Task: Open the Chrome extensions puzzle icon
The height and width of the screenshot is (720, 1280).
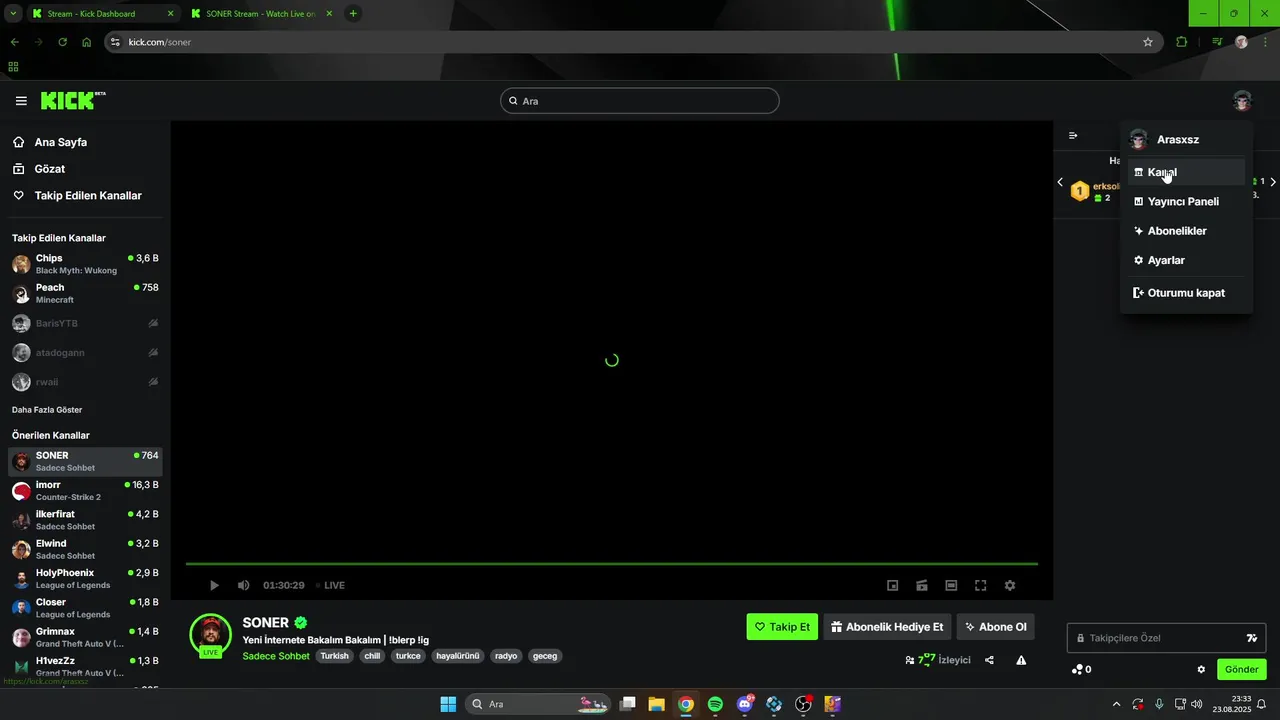Action: (1182, 42)
